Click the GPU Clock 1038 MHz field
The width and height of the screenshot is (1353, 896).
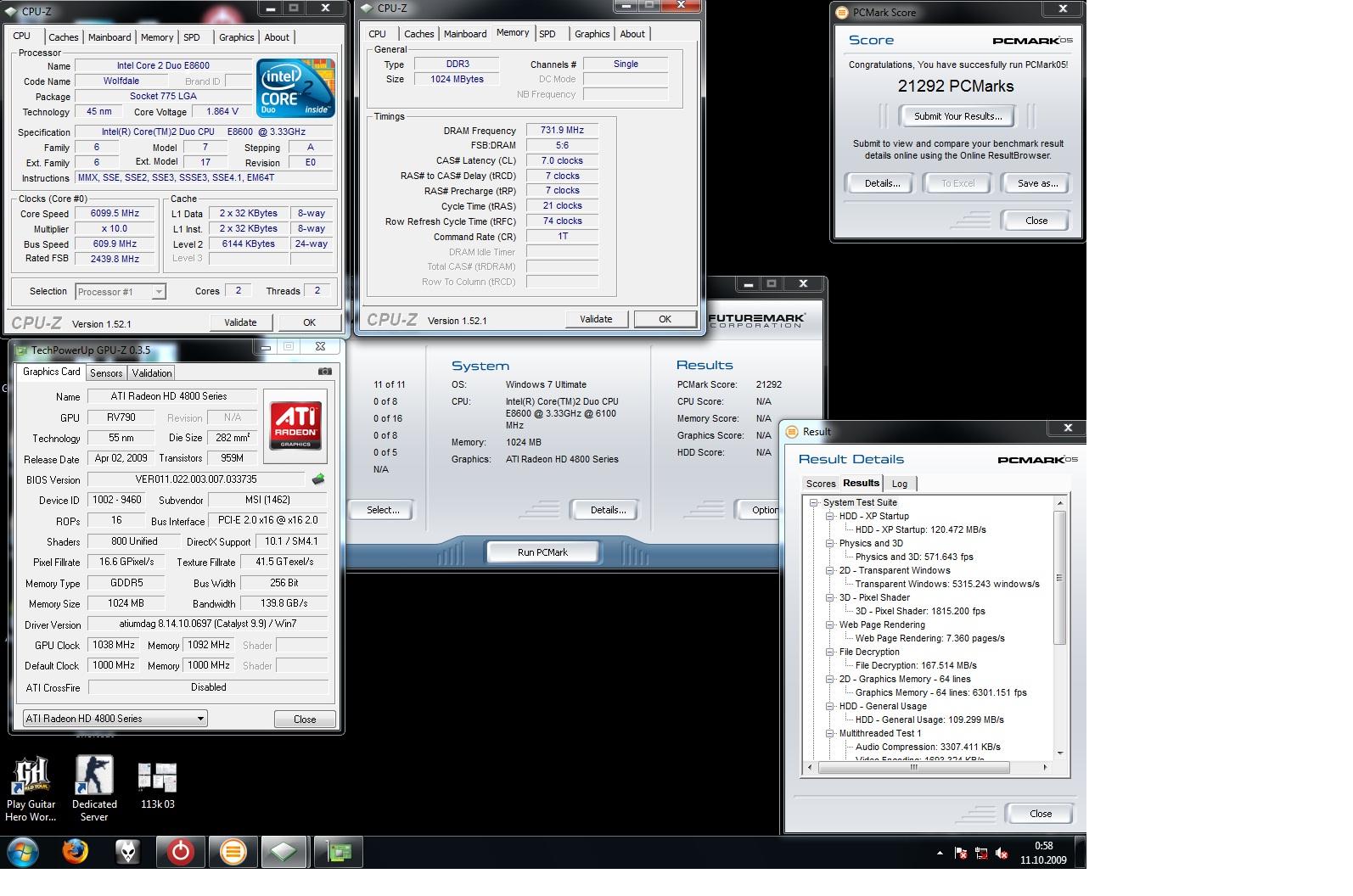coord(114,645)
